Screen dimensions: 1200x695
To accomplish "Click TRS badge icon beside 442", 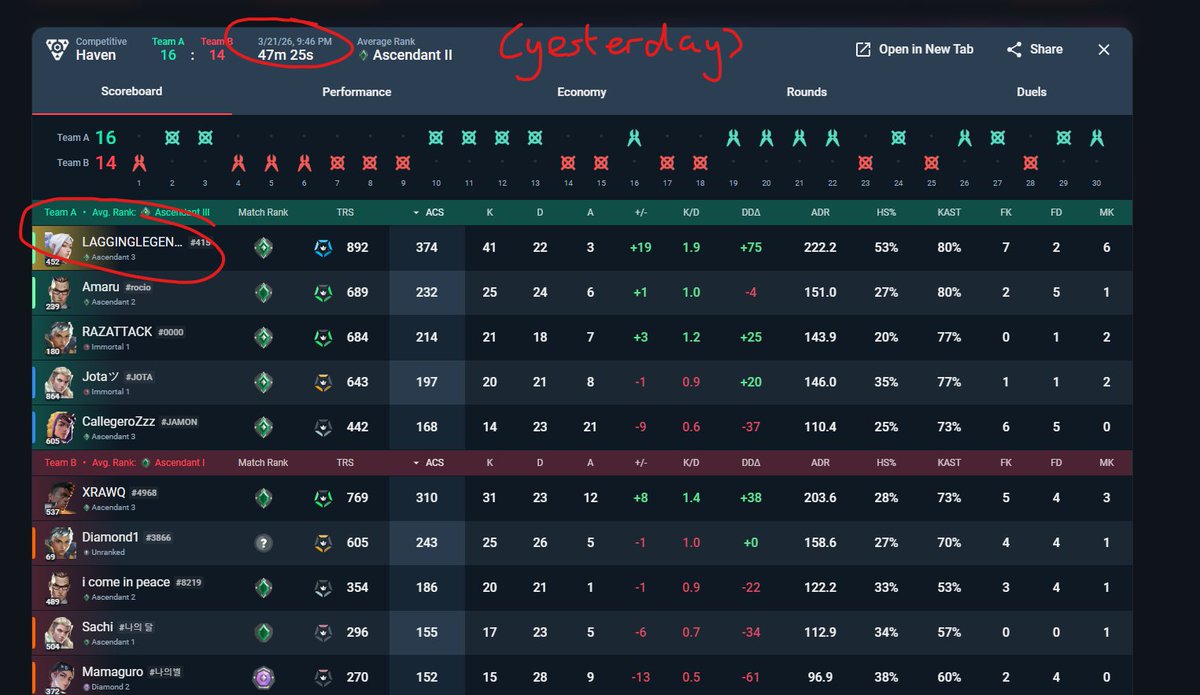I will pyautogui.click(x=322, y=427).
